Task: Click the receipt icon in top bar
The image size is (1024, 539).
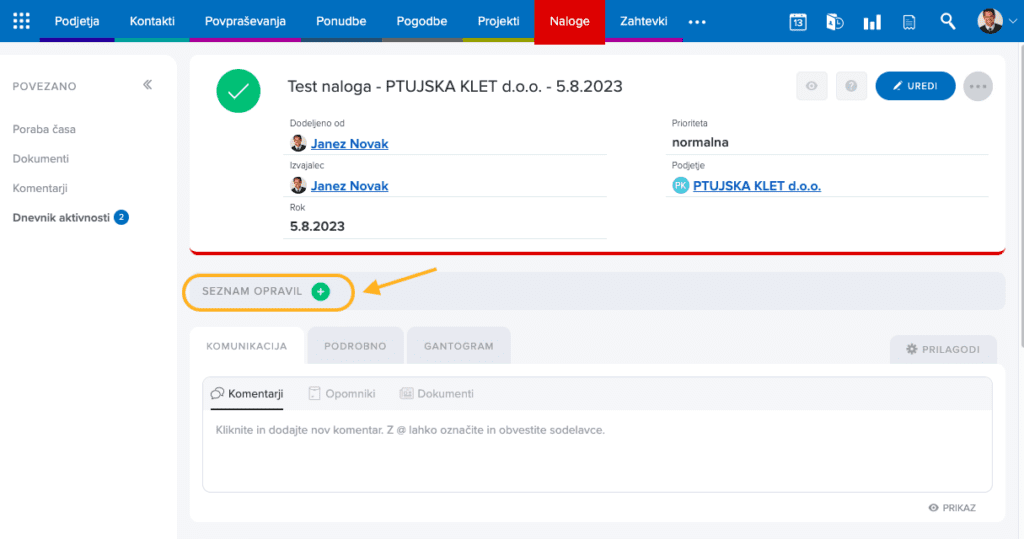Action: point(909,21)
